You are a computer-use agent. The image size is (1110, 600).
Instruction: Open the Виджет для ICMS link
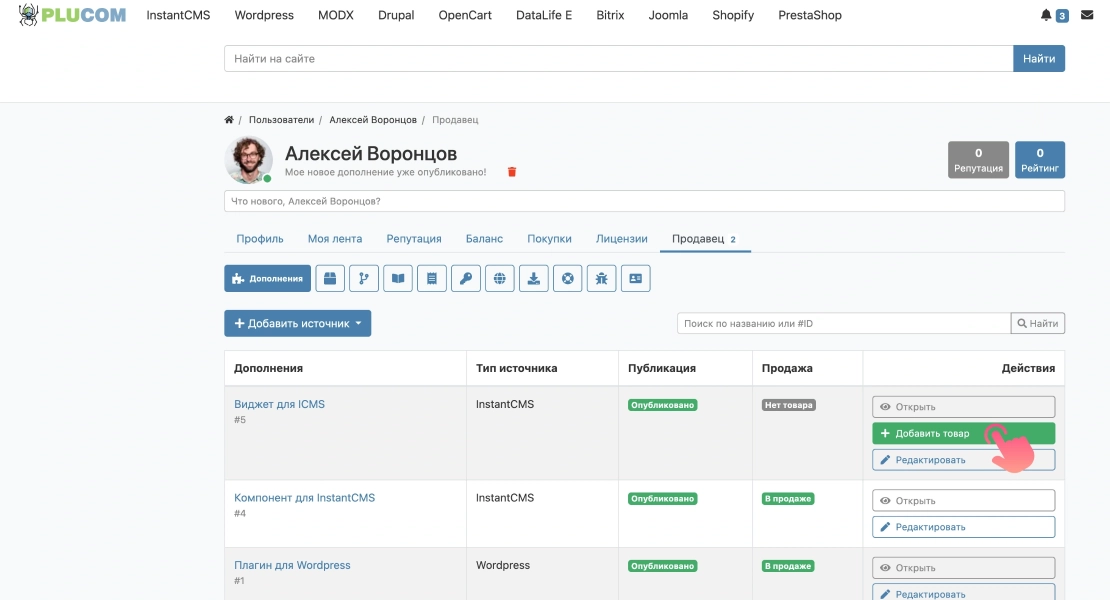click(x=280, y=404)
